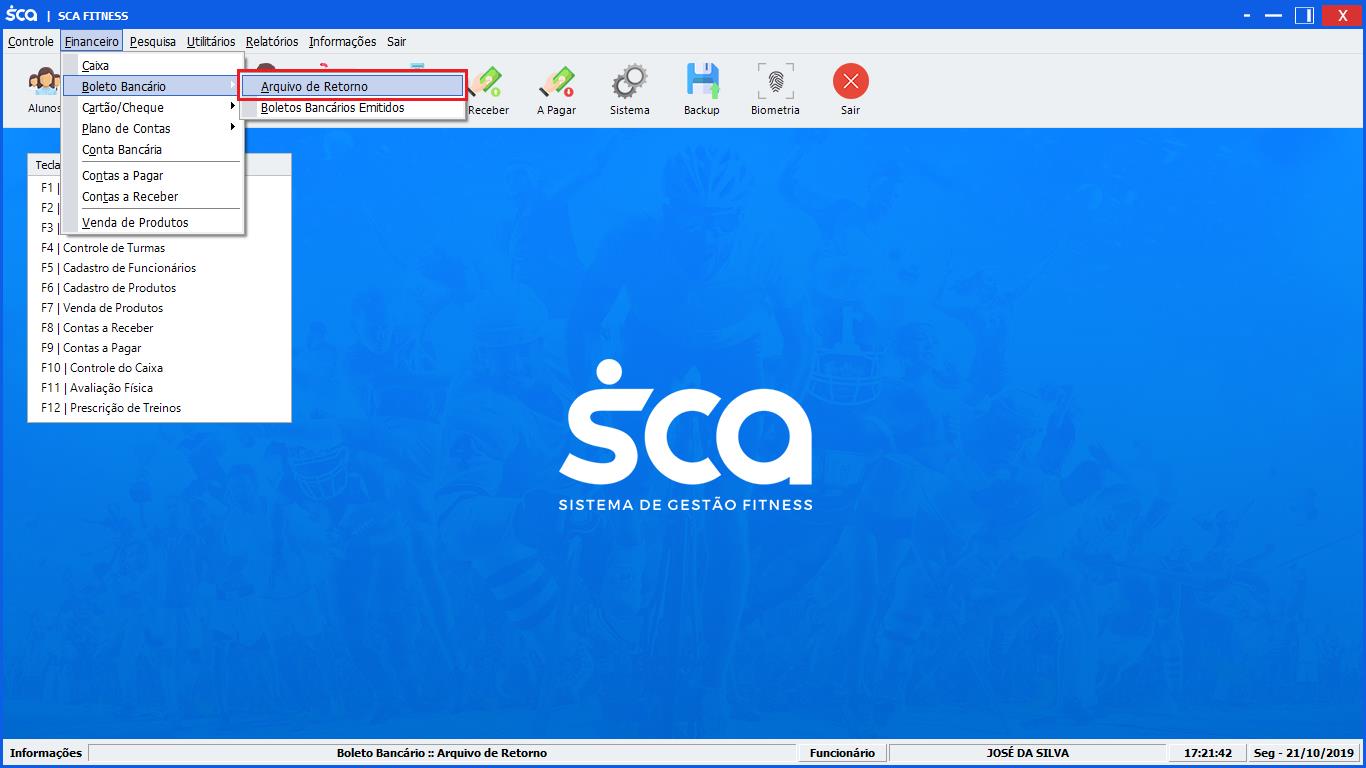Click F9 Contas a Pagar shortcut
Image resolution: width=1366 pixels, height=768 pixels.
pos(91,348)
